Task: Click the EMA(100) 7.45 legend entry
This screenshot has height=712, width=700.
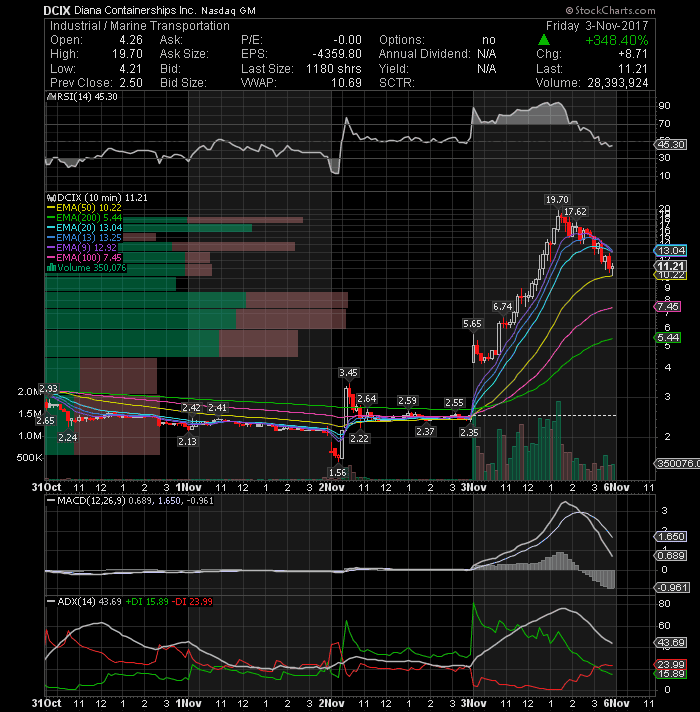Action: (84, 258)
